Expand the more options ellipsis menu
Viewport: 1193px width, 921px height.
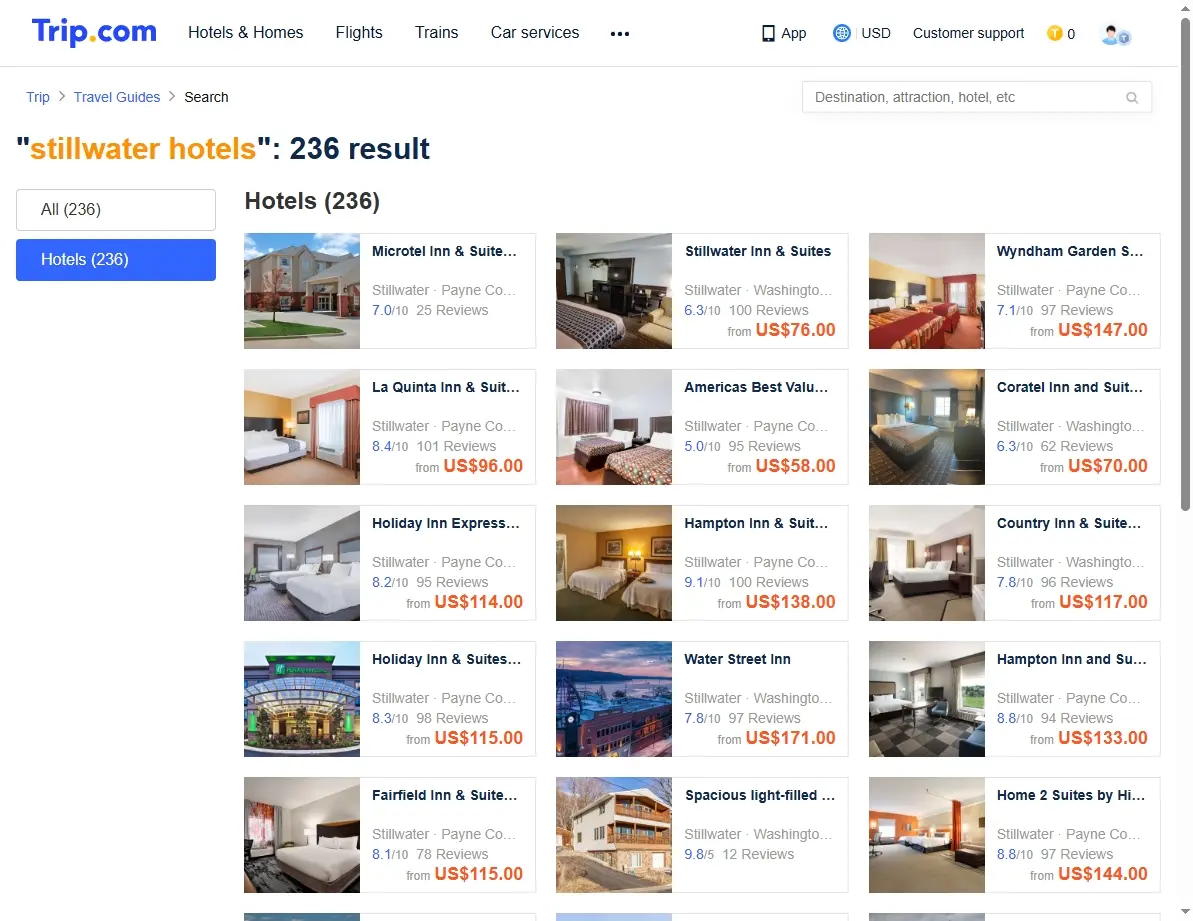pos(620,33)
